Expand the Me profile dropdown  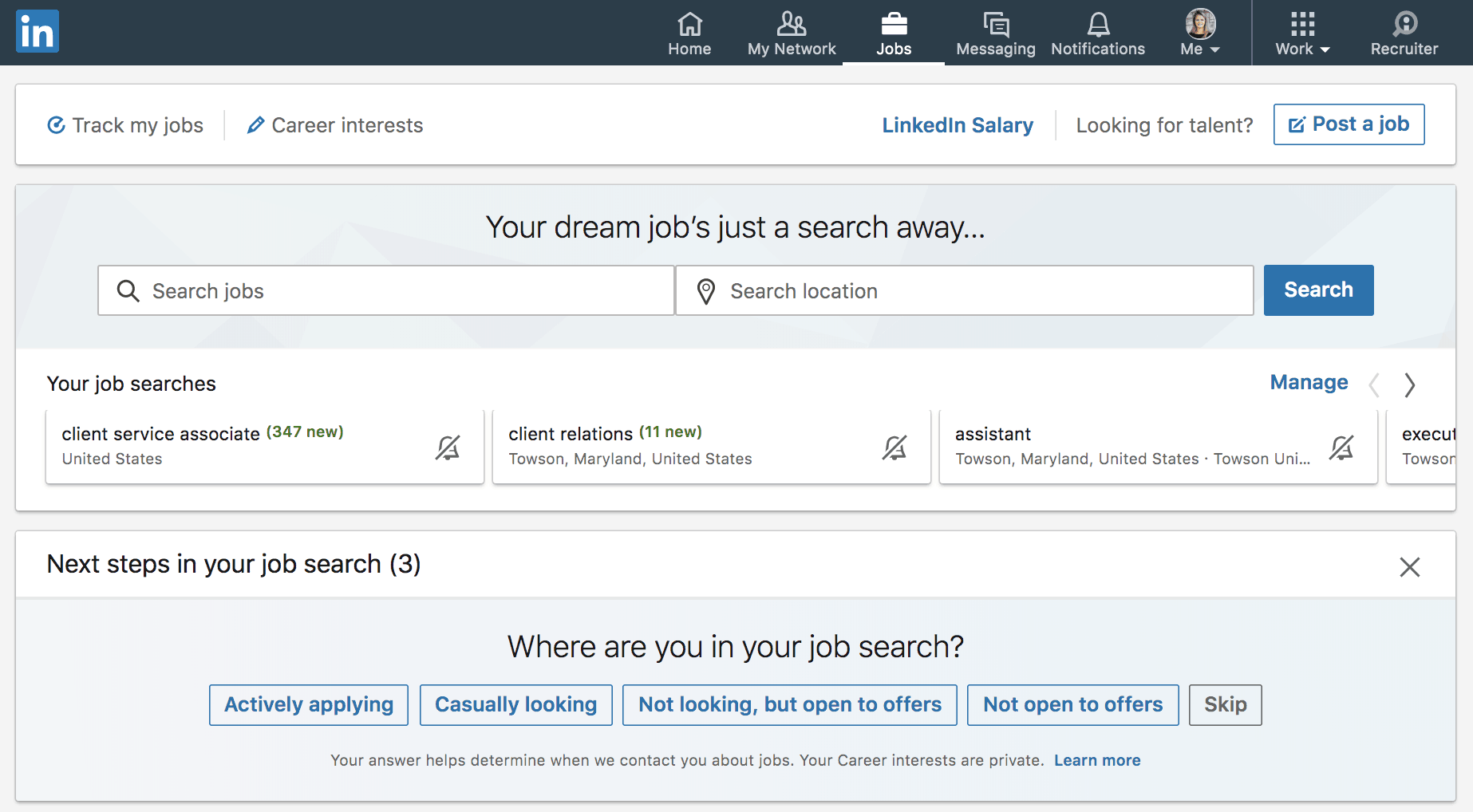click(1200, 34)
